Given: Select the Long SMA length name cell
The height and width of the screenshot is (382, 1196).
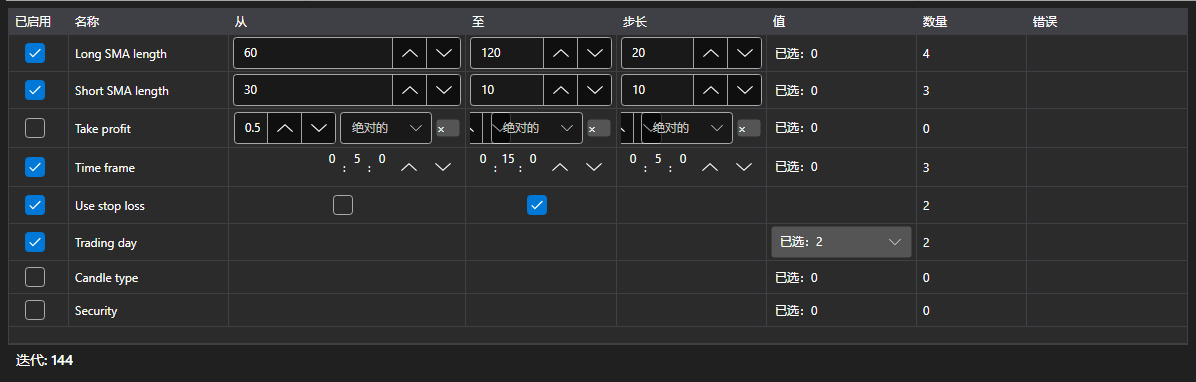Looking at the screenshot, I should 149,53.
